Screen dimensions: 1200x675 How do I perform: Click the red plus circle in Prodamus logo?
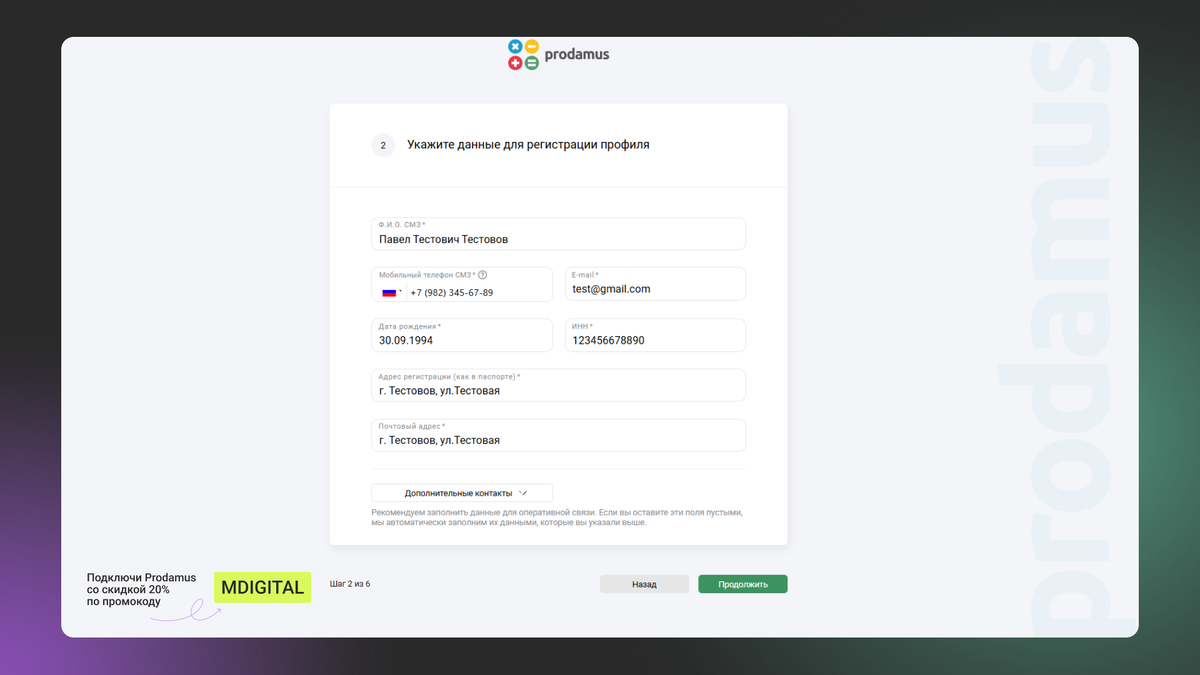tap(515, 64)
